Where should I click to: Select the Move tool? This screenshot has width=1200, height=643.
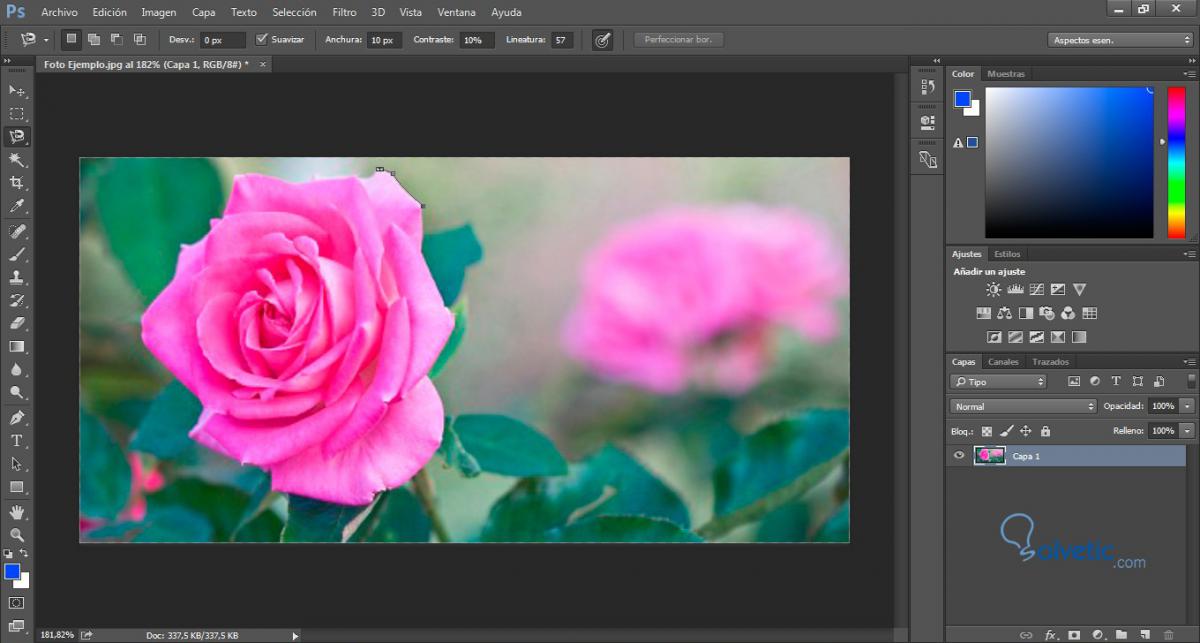pyautogui.click(x=17, y=91)
